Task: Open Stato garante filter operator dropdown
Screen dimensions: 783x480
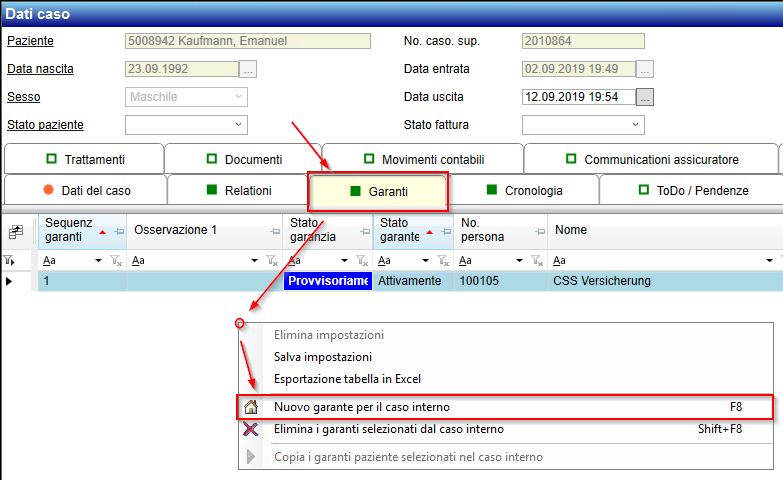Action: click(x=425, y=260)
